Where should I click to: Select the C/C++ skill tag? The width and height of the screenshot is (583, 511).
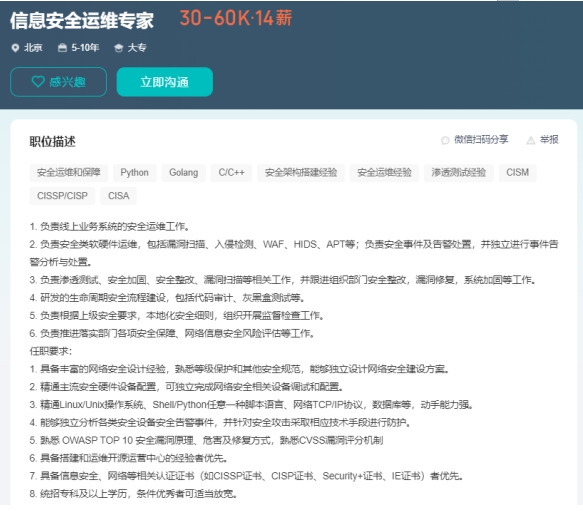tap(231, 173)
